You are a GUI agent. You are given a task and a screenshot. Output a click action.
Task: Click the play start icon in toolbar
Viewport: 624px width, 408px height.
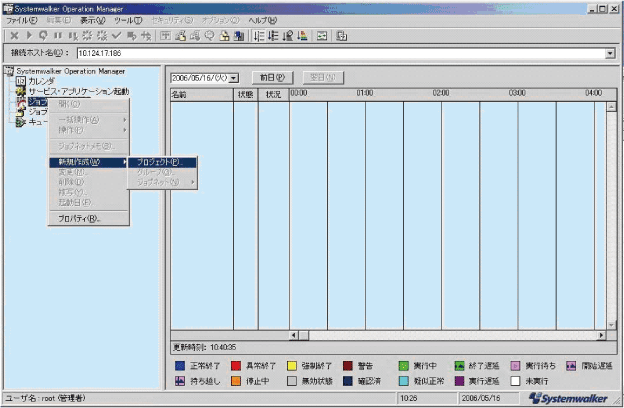point(29,36)
